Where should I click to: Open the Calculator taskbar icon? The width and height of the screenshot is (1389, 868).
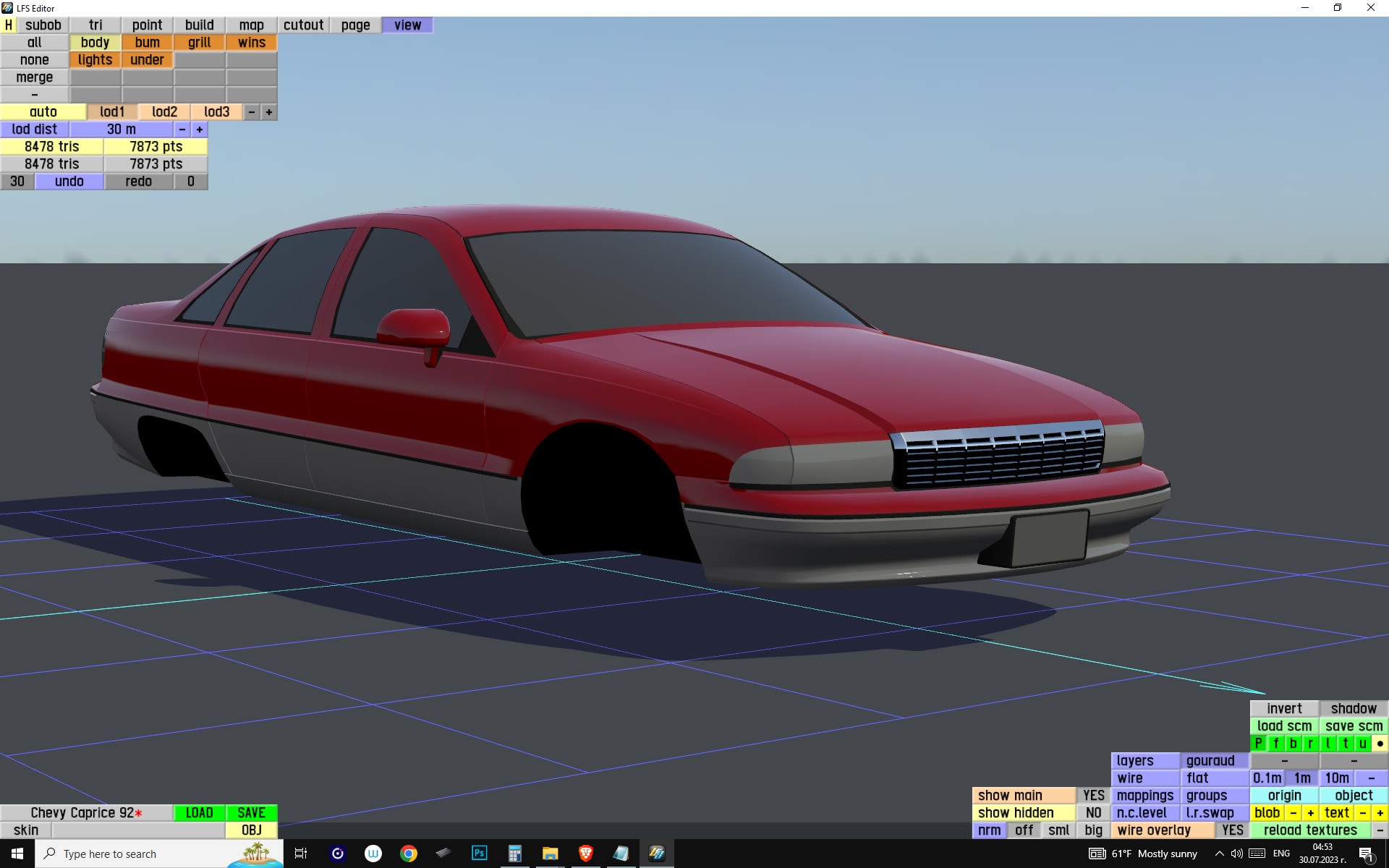click(x=514, y=854)
